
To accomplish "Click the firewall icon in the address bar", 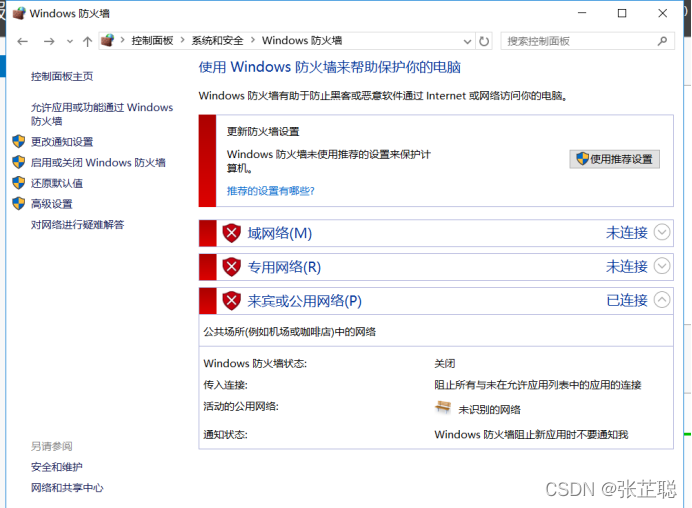I will pos(107,41).
